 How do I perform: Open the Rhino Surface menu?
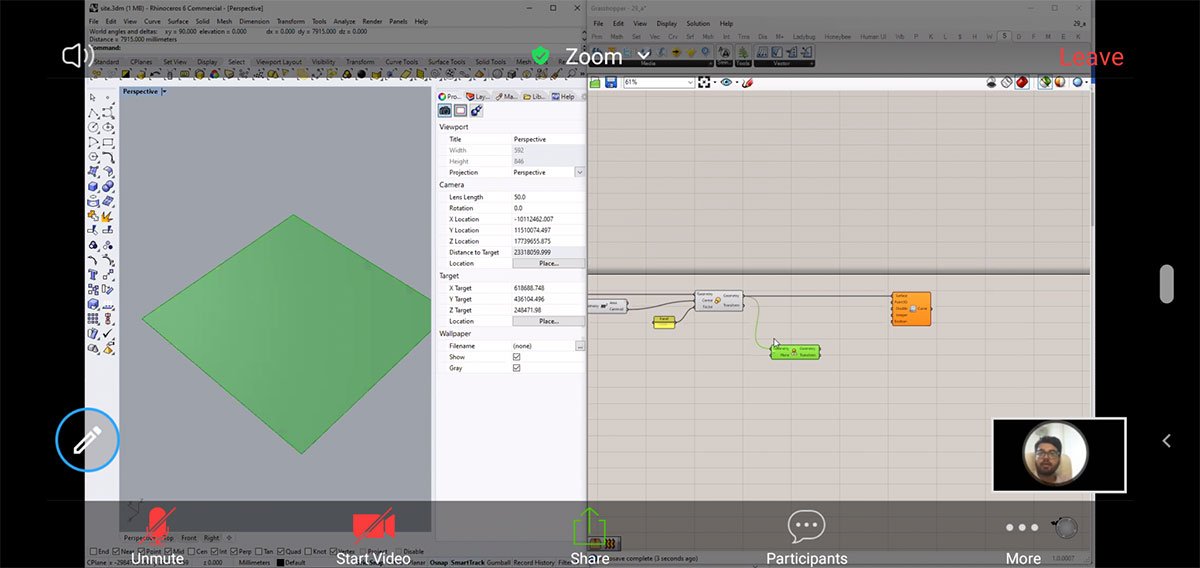[178, 21]
